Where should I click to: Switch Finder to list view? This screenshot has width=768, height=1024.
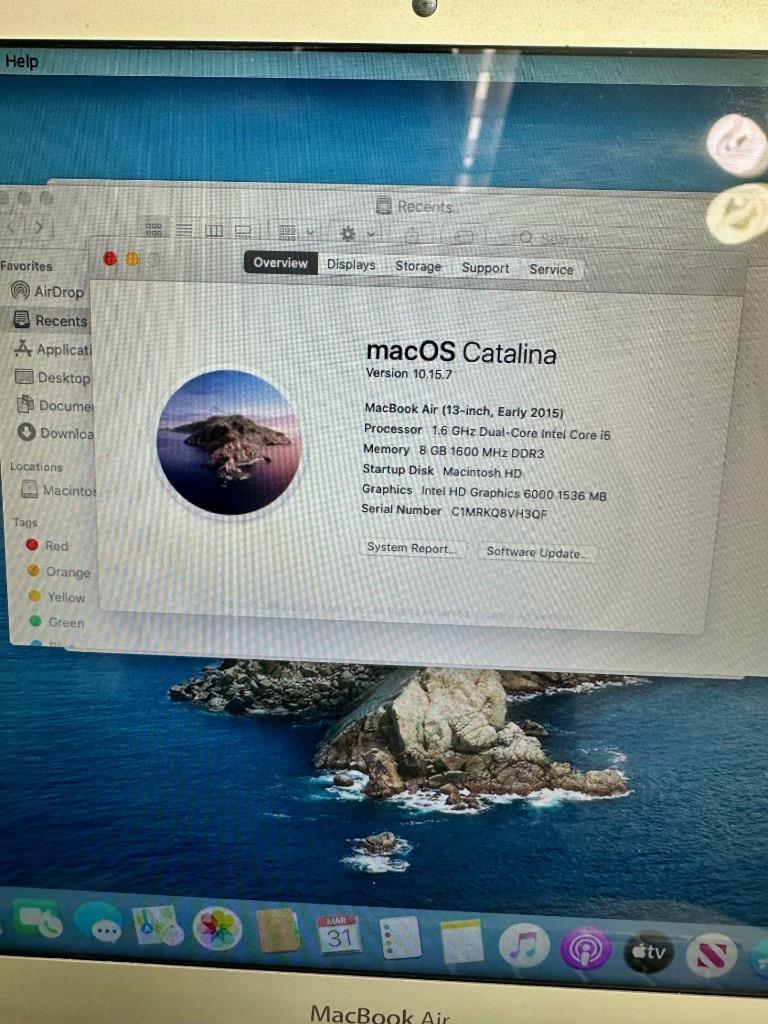pyautogui.click(x=184, y=230)
